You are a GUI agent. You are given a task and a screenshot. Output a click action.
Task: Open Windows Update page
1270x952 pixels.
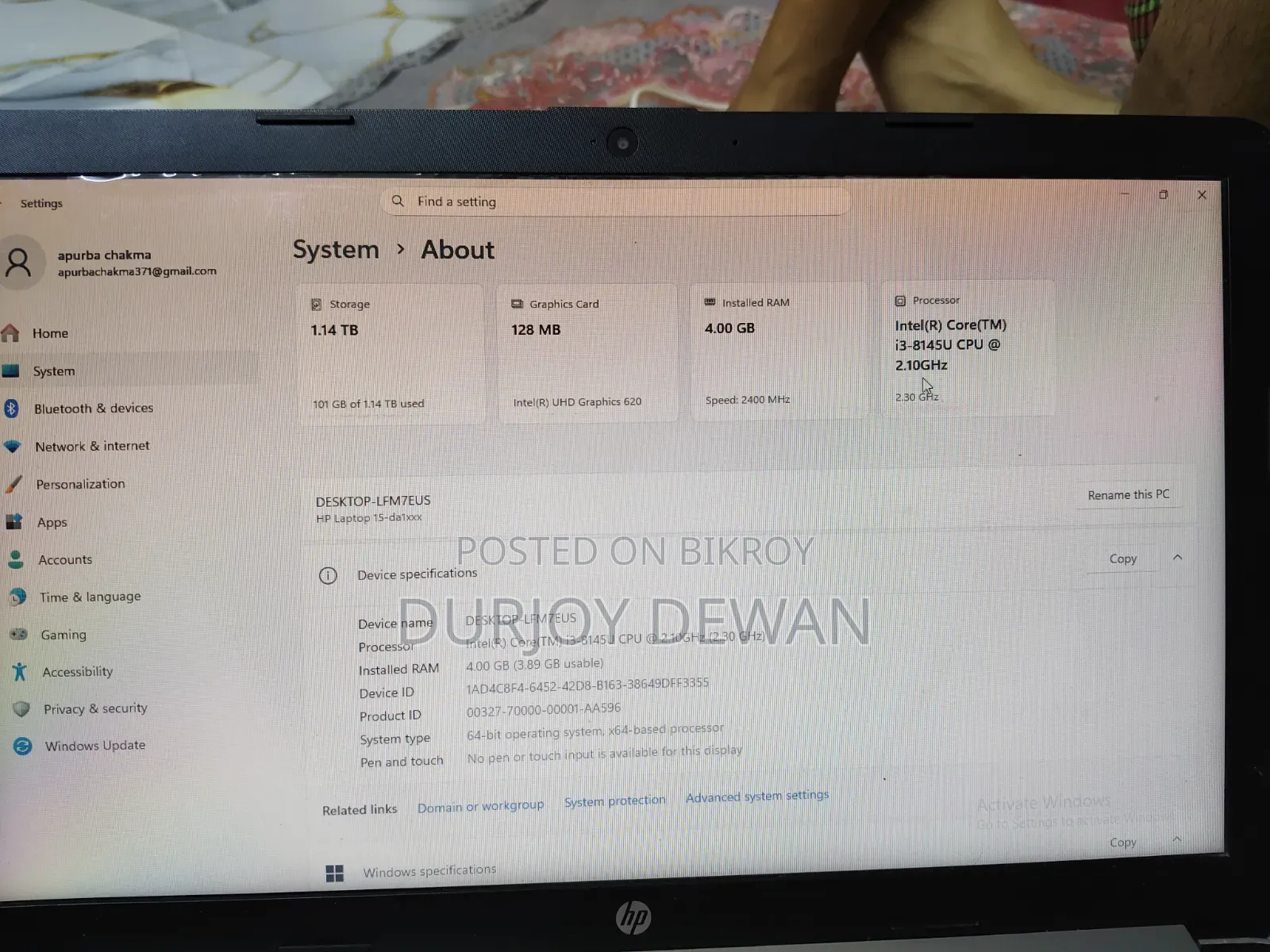[x=95, y=746]
